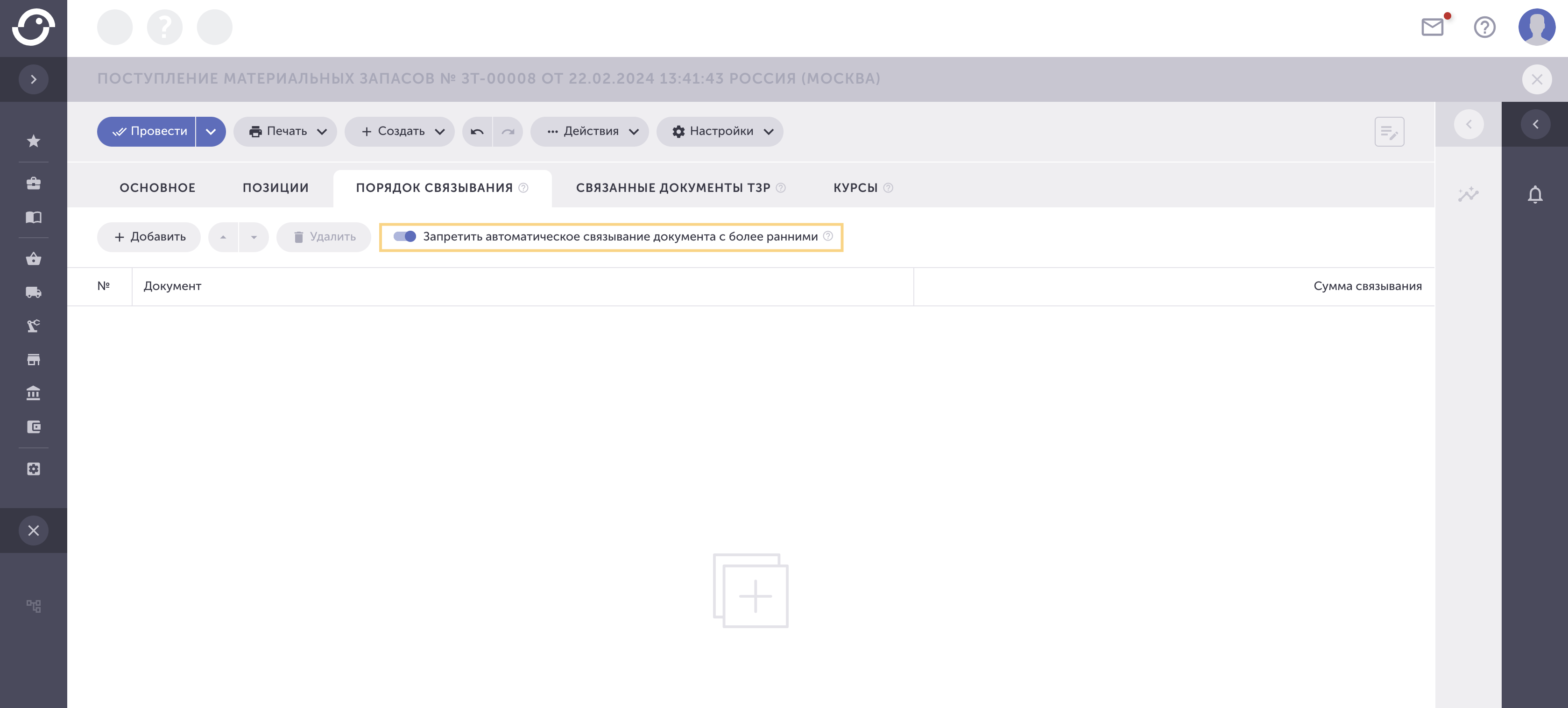This screenshot has height=708, width=1568.
Task: Toggle Запретить автоматическое связывание switch
Action: tap(404, 236)
